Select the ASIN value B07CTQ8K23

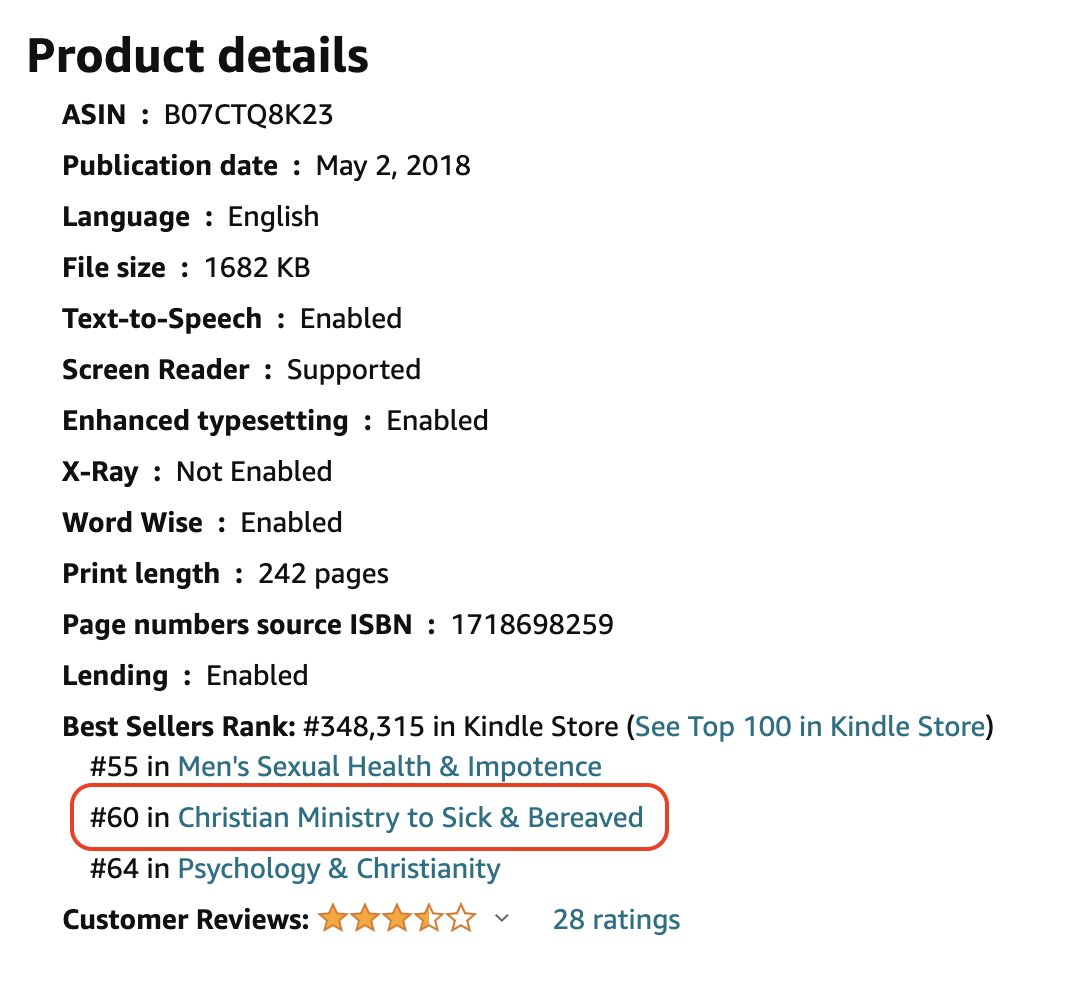coord(248,115)
